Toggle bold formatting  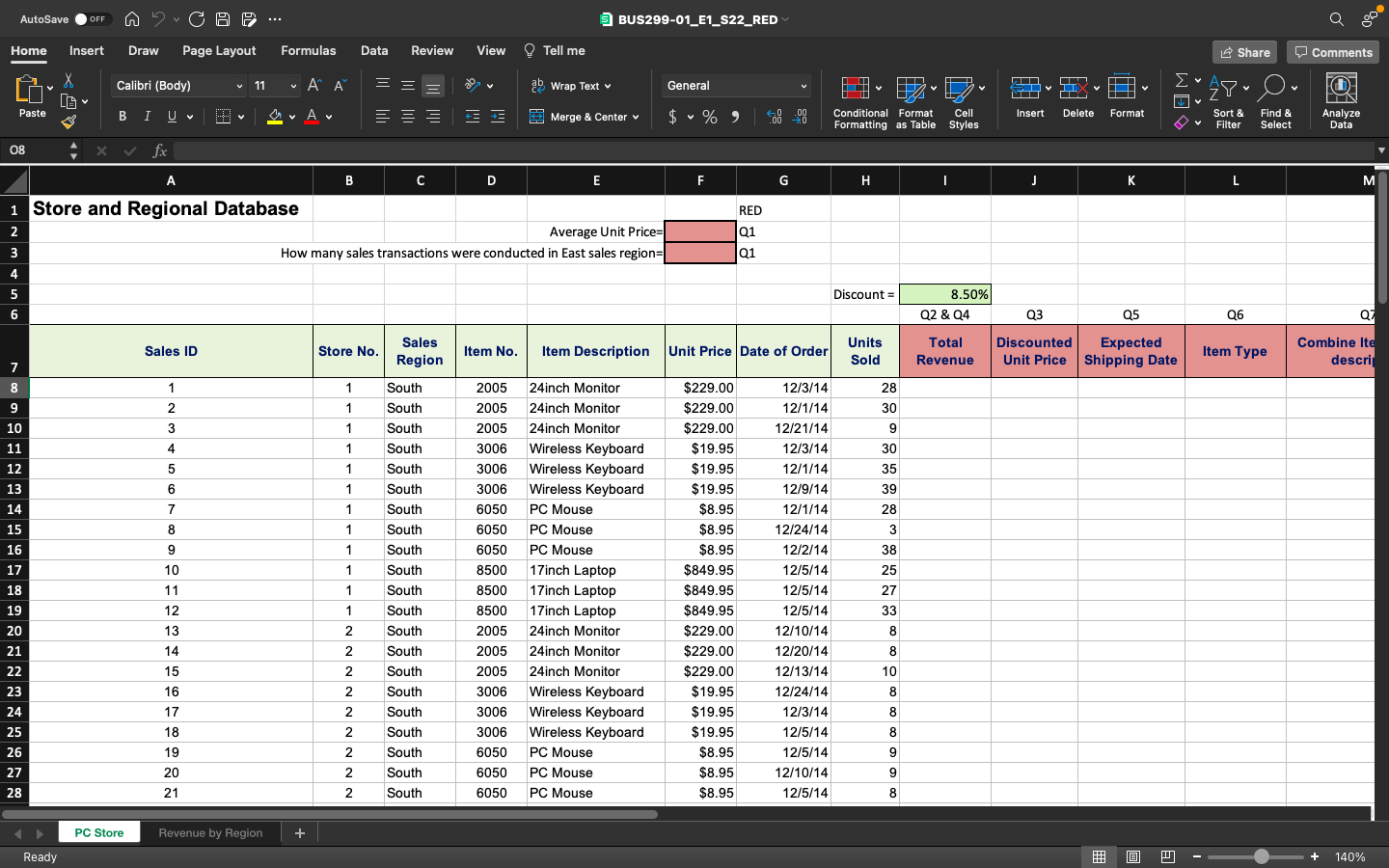point(123,116)
